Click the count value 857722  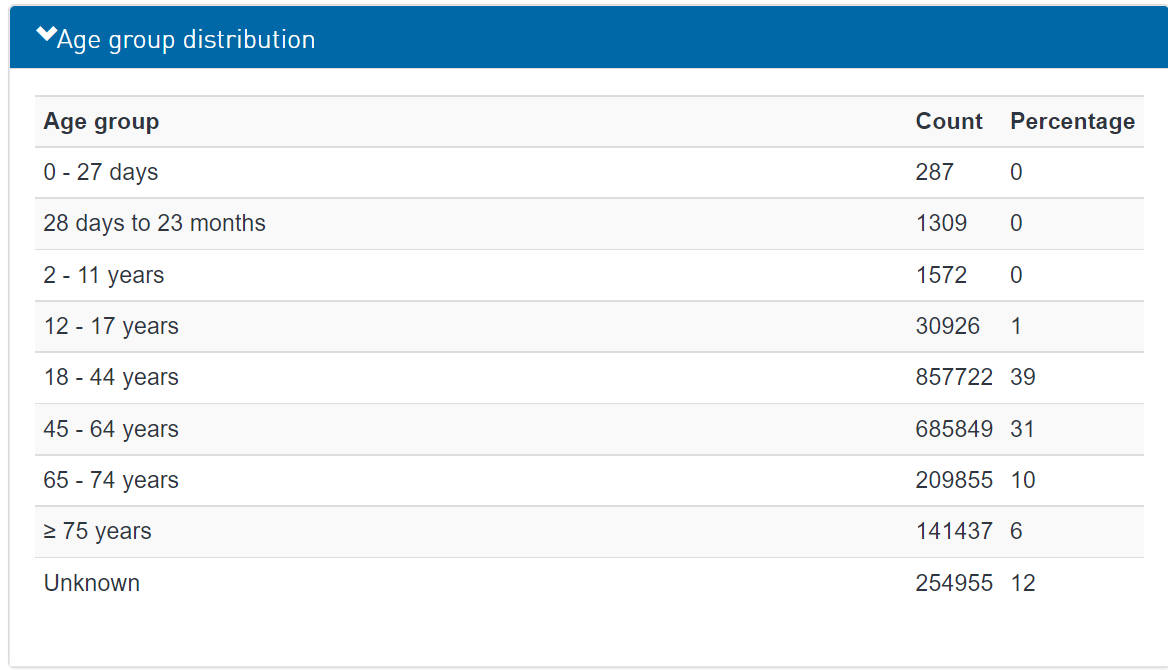[954, 377]
